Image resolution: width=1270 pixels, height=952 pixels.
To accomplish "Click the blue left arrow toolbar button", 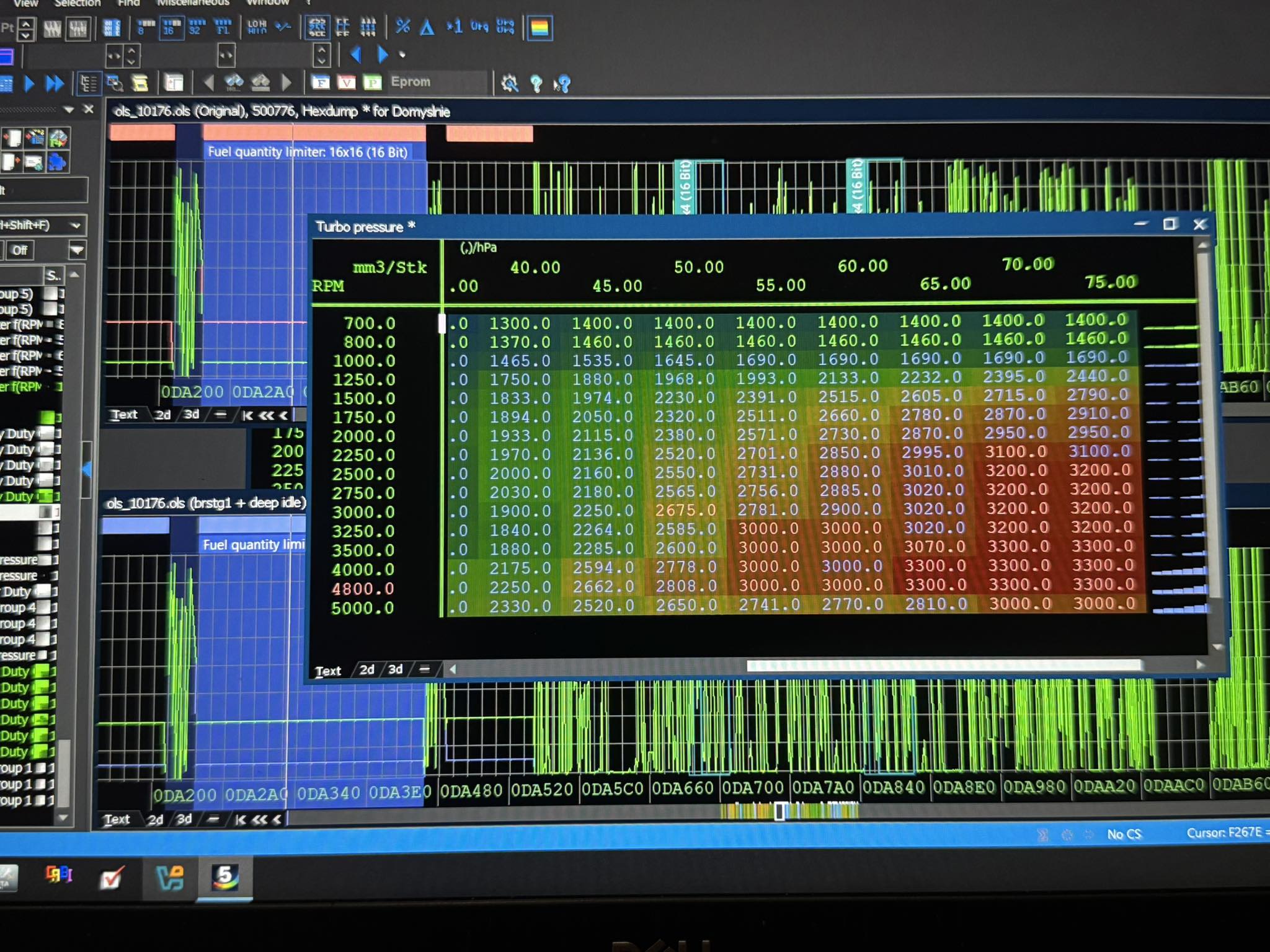I will tap(356, 55).
